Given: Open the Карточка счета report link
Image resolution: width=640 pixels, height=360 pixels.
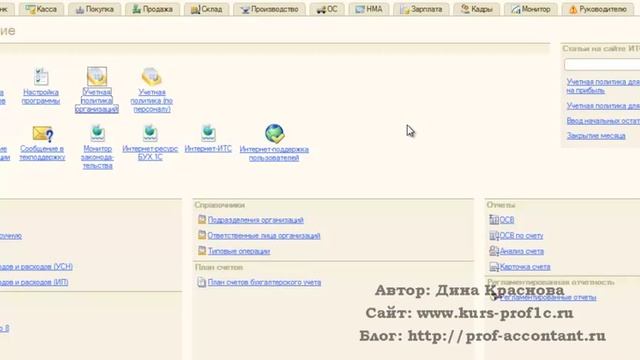Looking at the screenshot, I should (525, 267).
